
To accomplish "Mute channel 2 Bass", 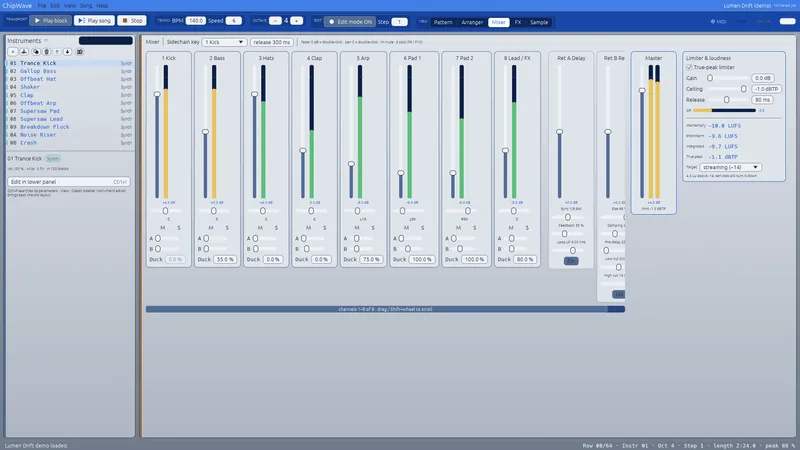I will [x=211, y=228].
